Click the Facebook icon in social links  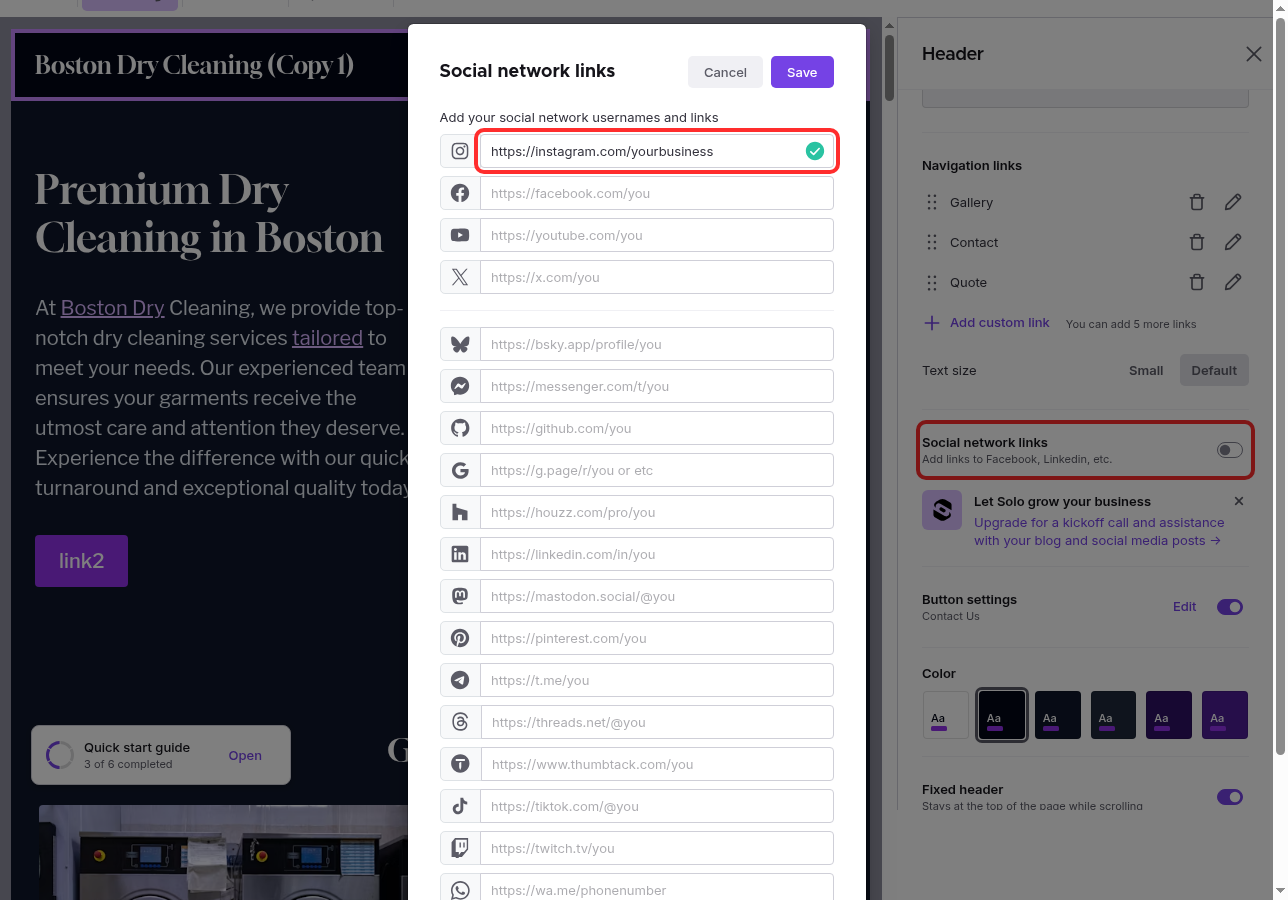460,193
